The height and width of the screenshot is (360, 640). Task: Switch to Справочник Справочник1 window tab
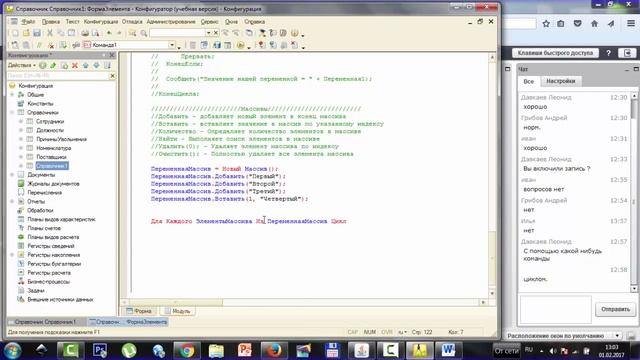point(45,322)
